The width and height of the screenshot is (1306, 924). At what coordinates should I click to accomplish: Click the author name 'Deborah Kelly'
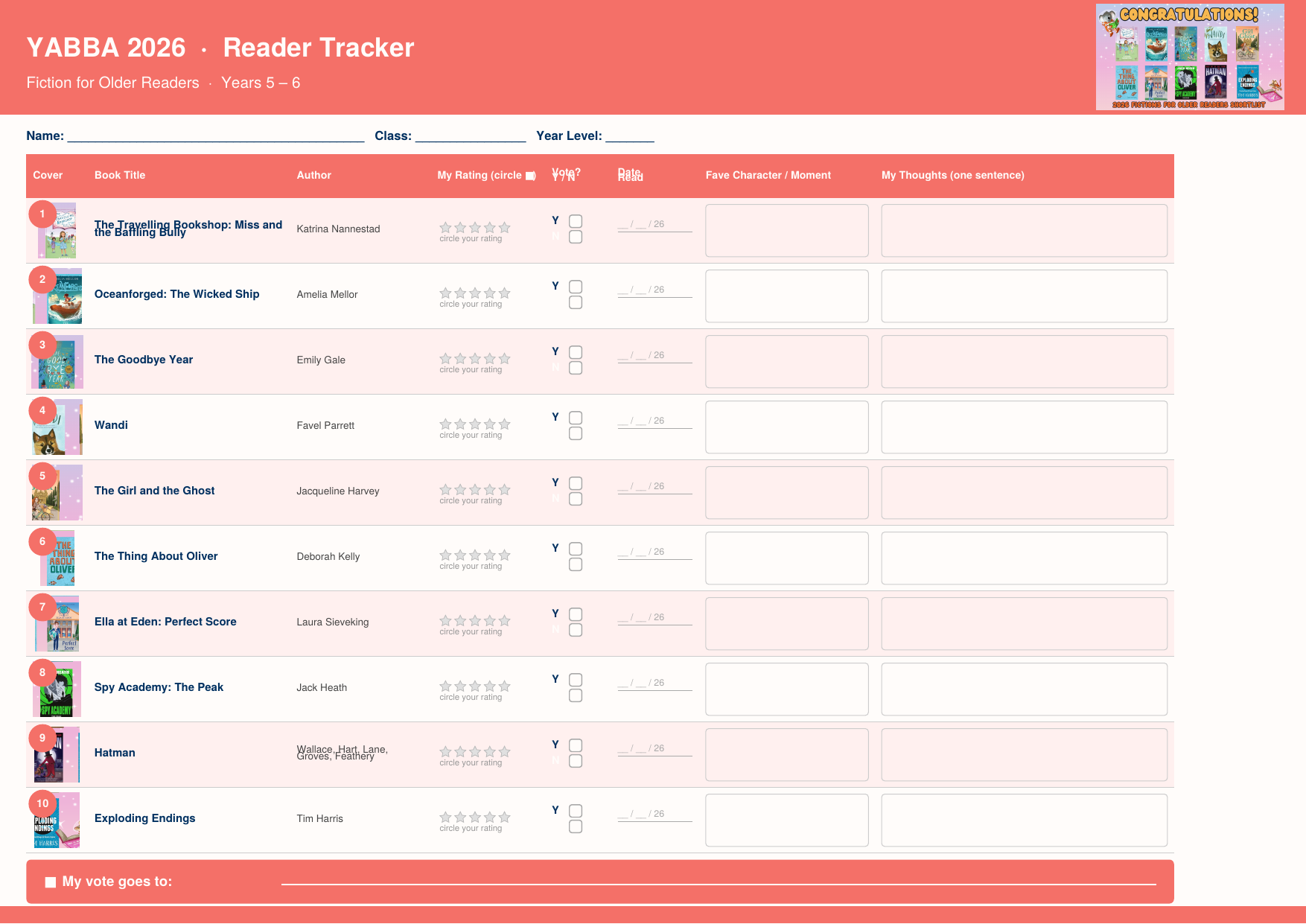pos(328,556)
